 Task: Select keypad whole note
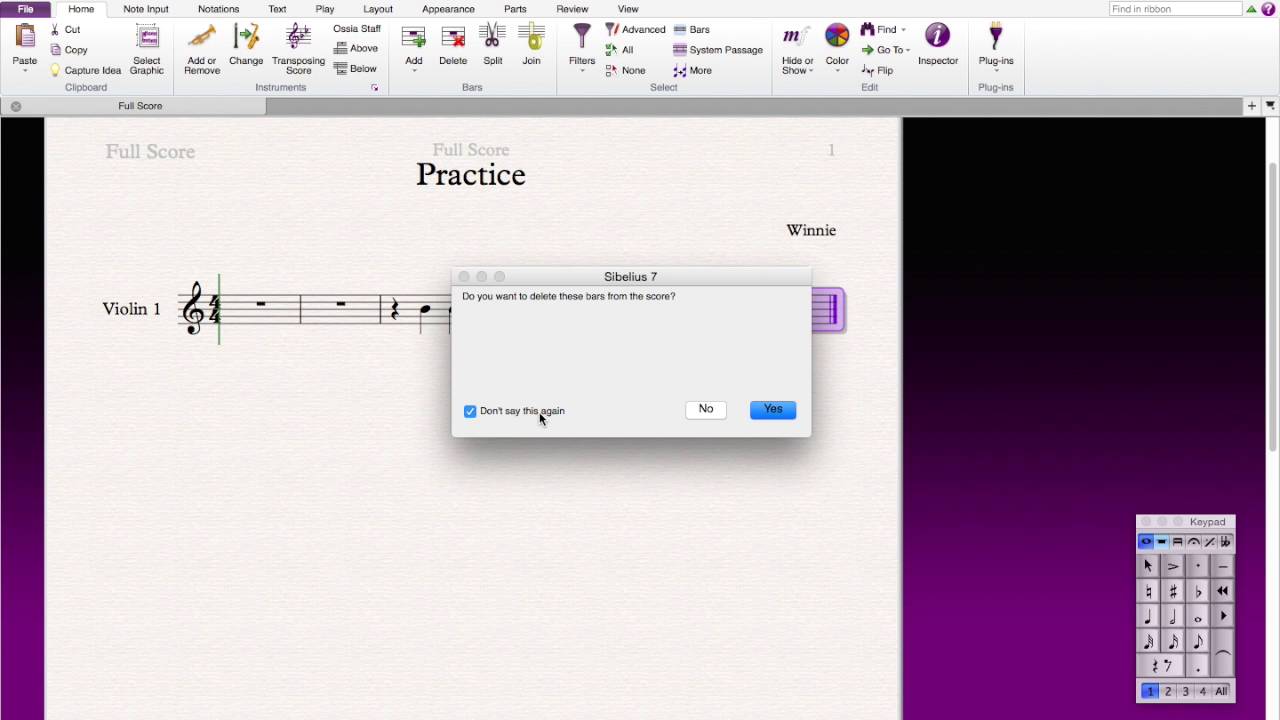1198,616
